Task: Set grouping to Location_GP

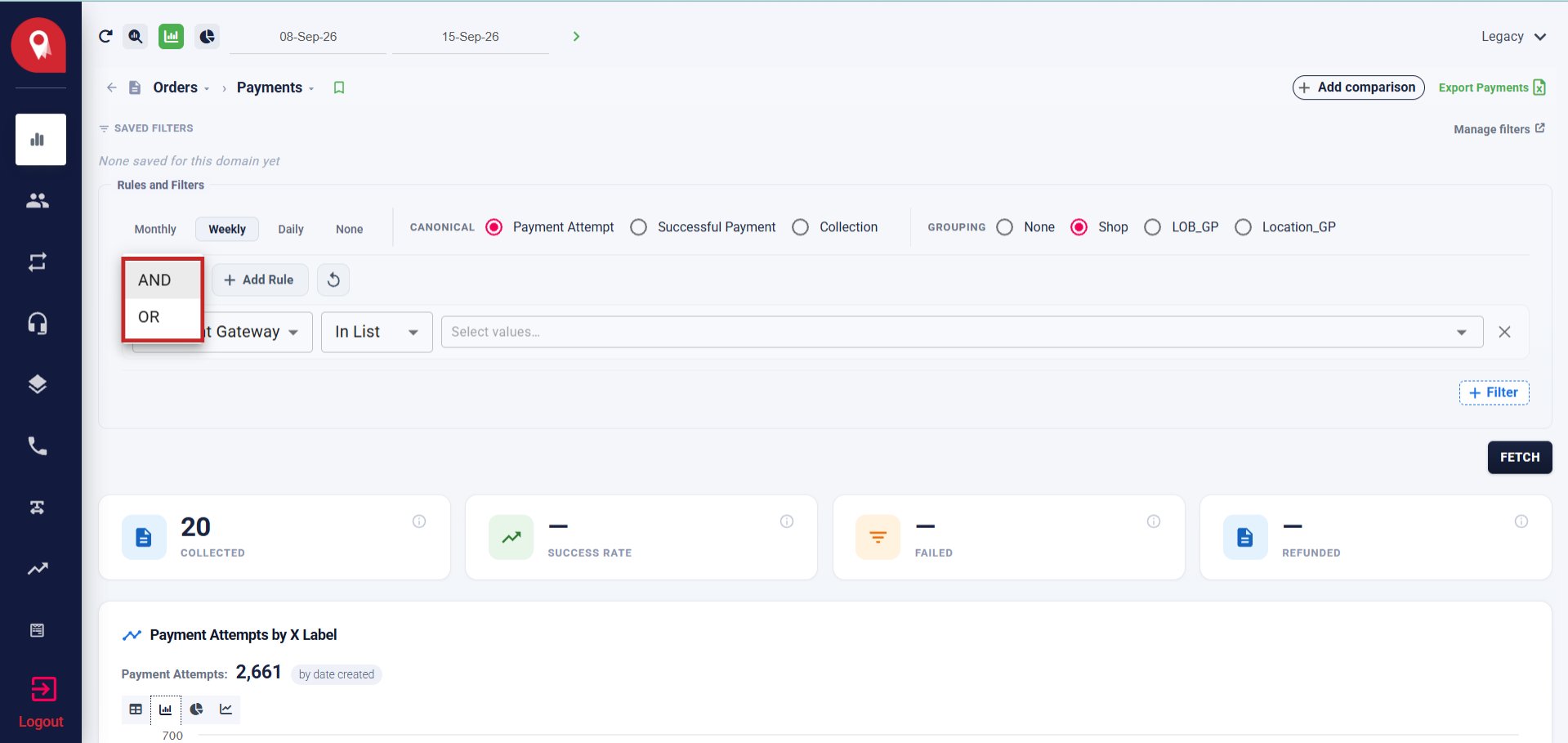Action: point(1243,227)
